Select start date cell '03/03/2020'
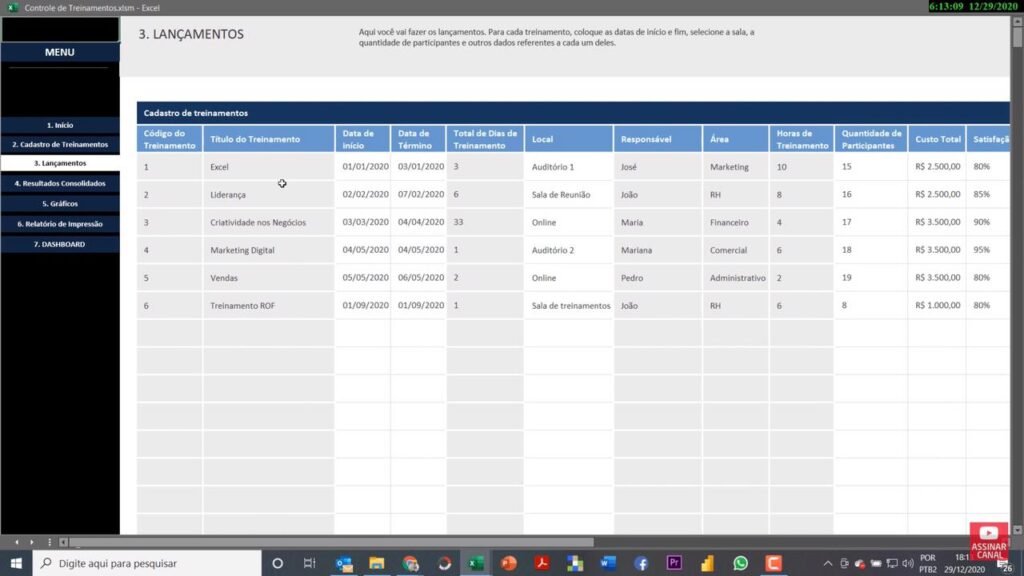 tap(363, 223)
